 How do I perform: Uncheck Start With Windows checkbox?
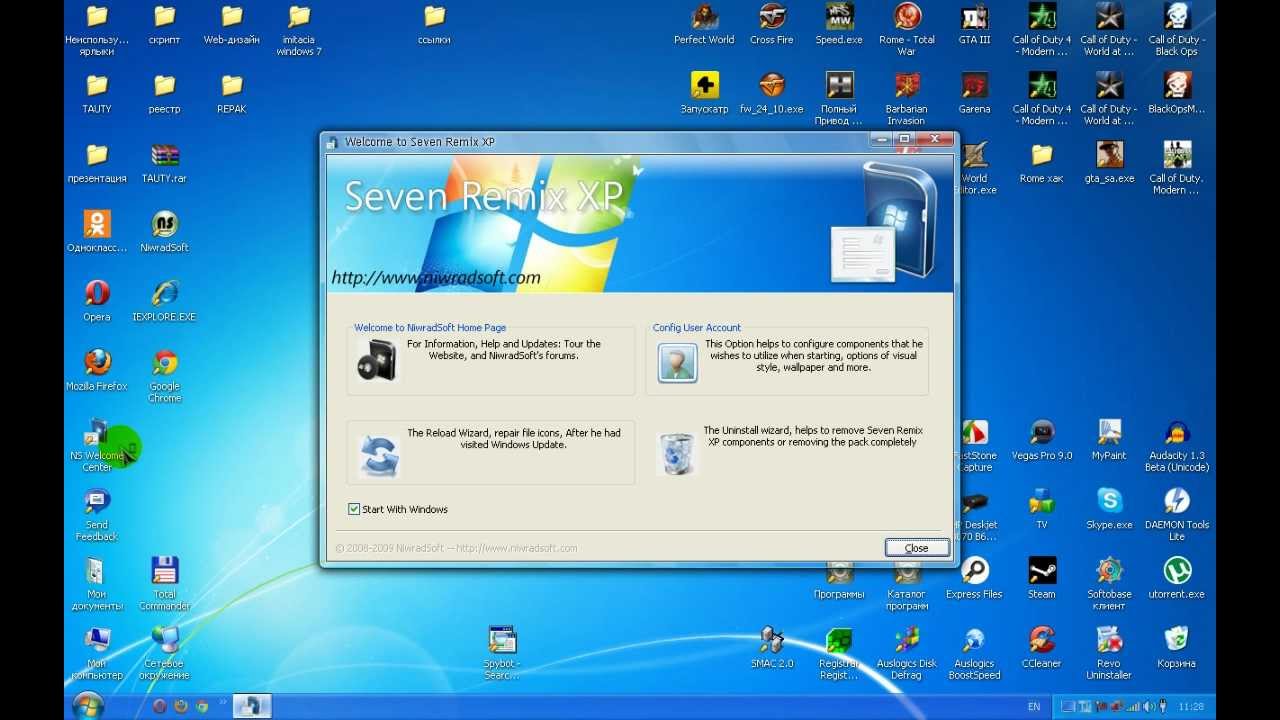point(354,509)
